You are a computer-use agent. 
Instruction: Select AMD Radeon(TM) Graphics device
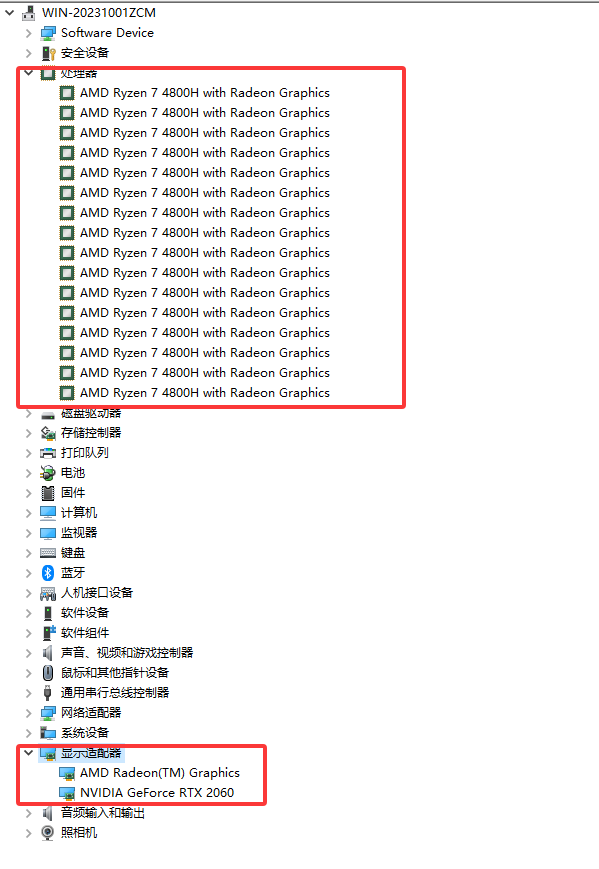tap(160, 773)
